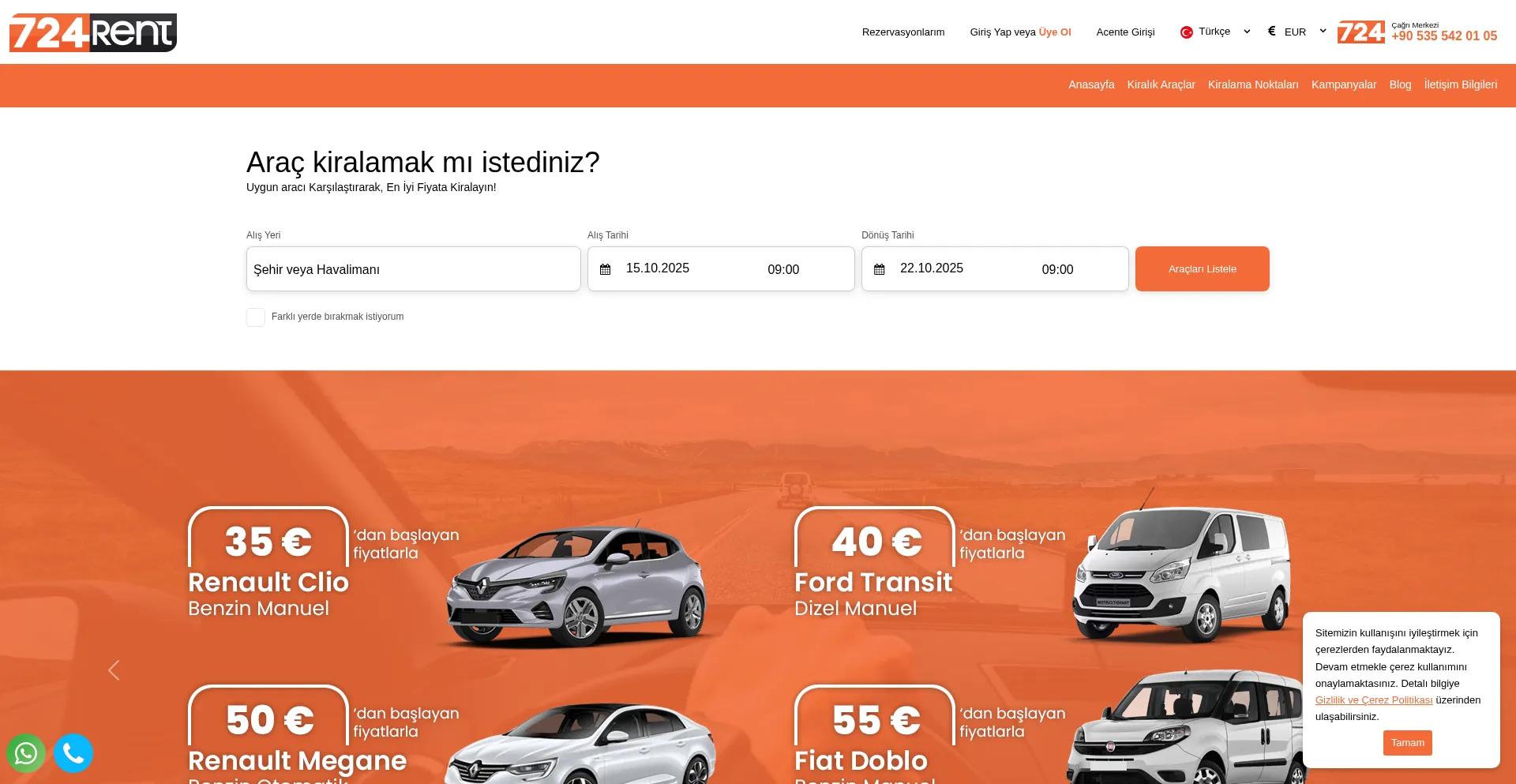Click the Şehir veya Havalimanı field
Screen dimensions: 1516x784
[414, 269]
